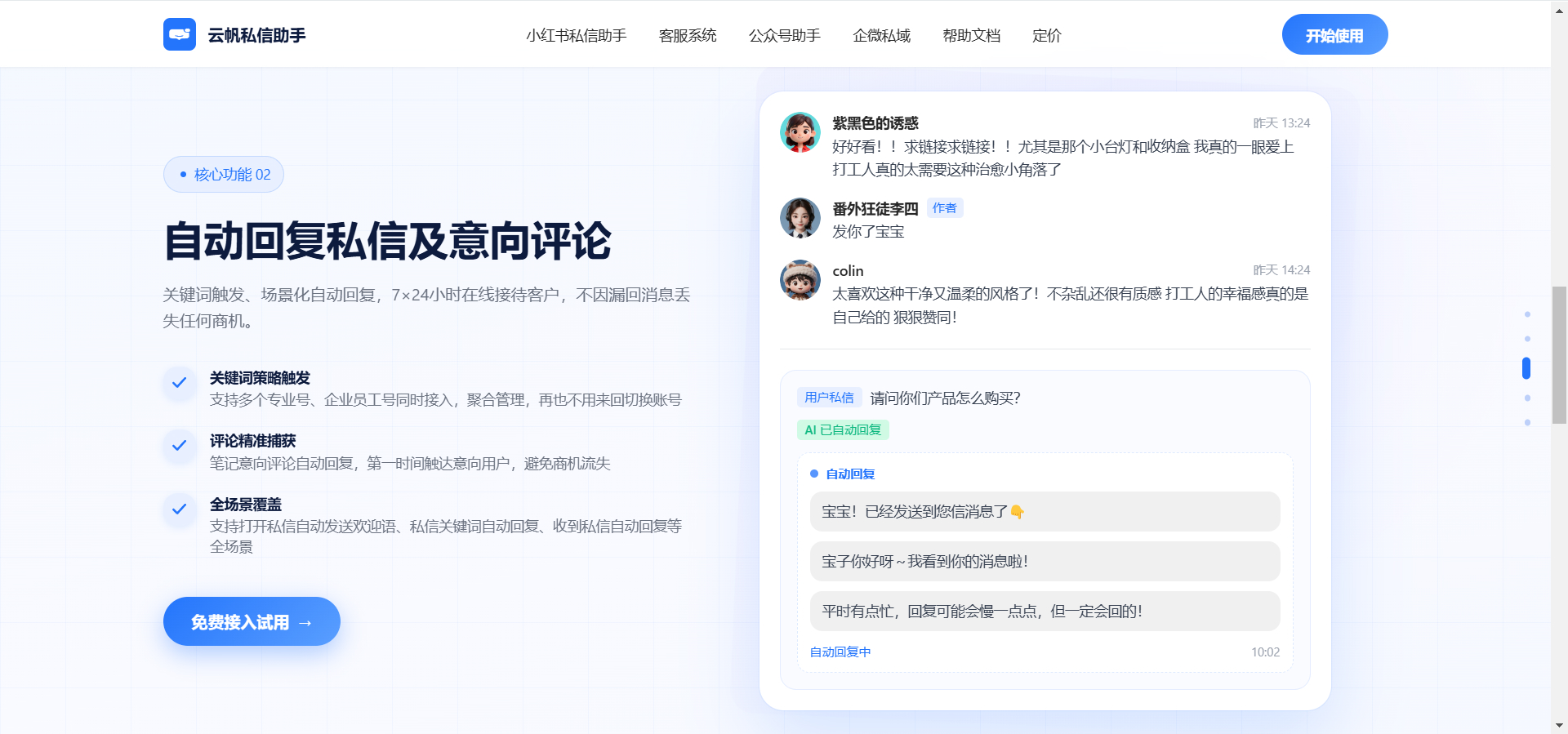Click checkmark icon beside 评论精准捕获

coord(180,446)
